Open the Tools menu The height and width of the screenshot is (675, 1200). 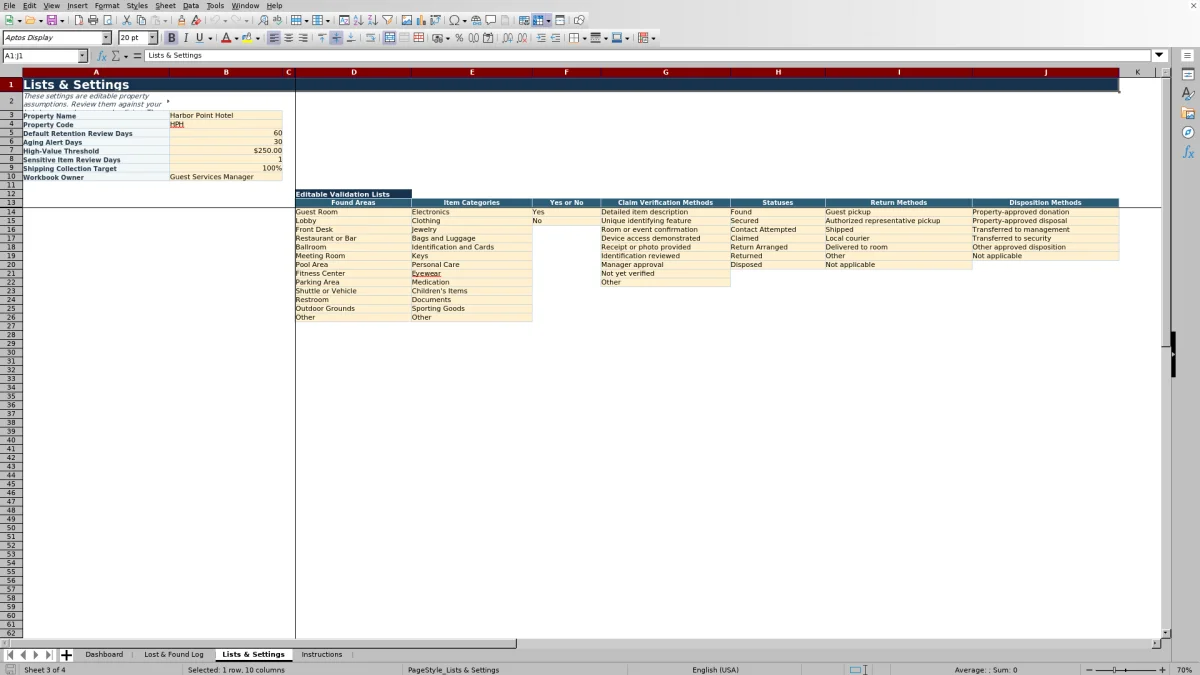(215, 6)
